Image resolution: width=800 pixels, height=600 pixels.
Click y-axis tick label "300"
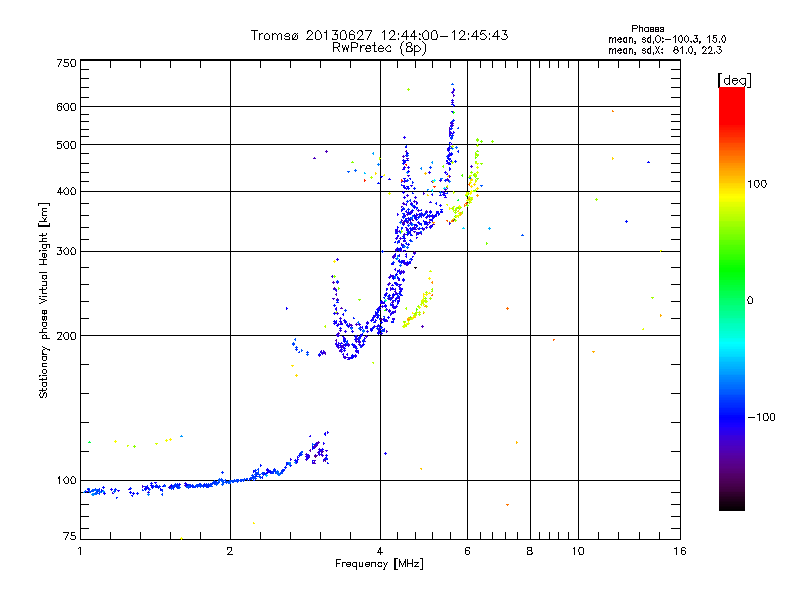(66, 252)
